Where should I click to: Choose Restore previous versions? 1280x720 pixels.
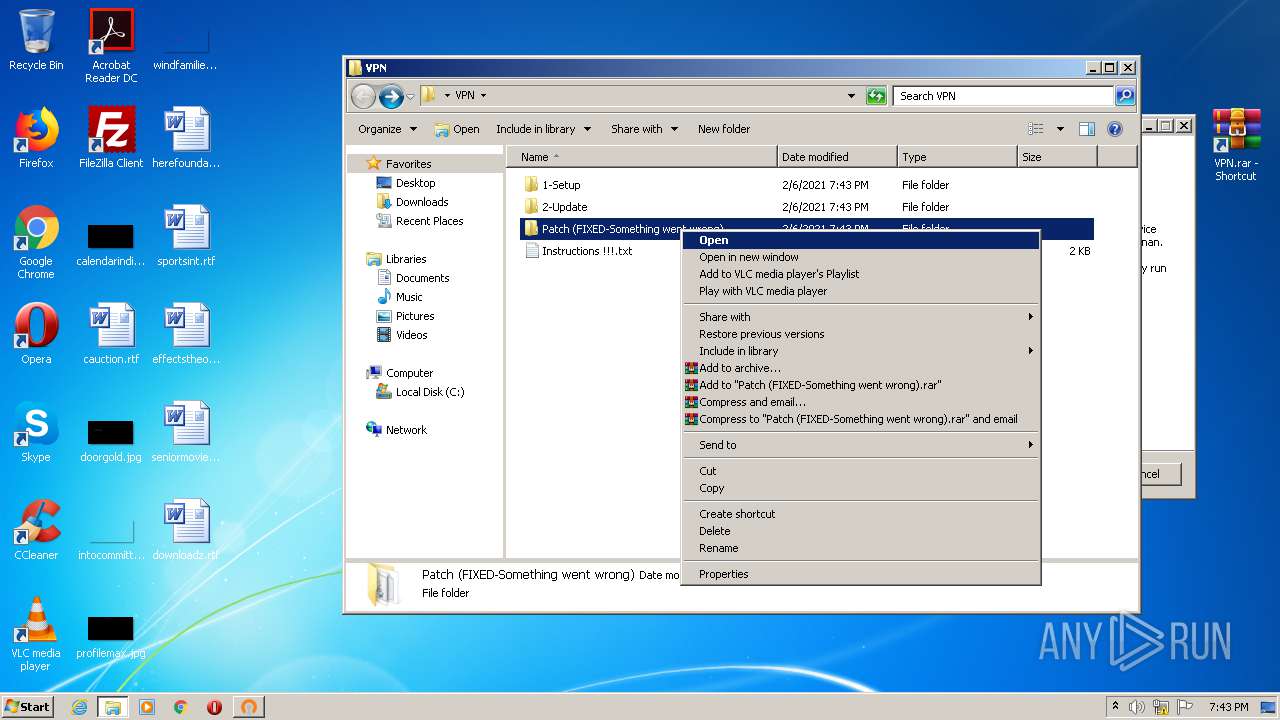[860, 334]
